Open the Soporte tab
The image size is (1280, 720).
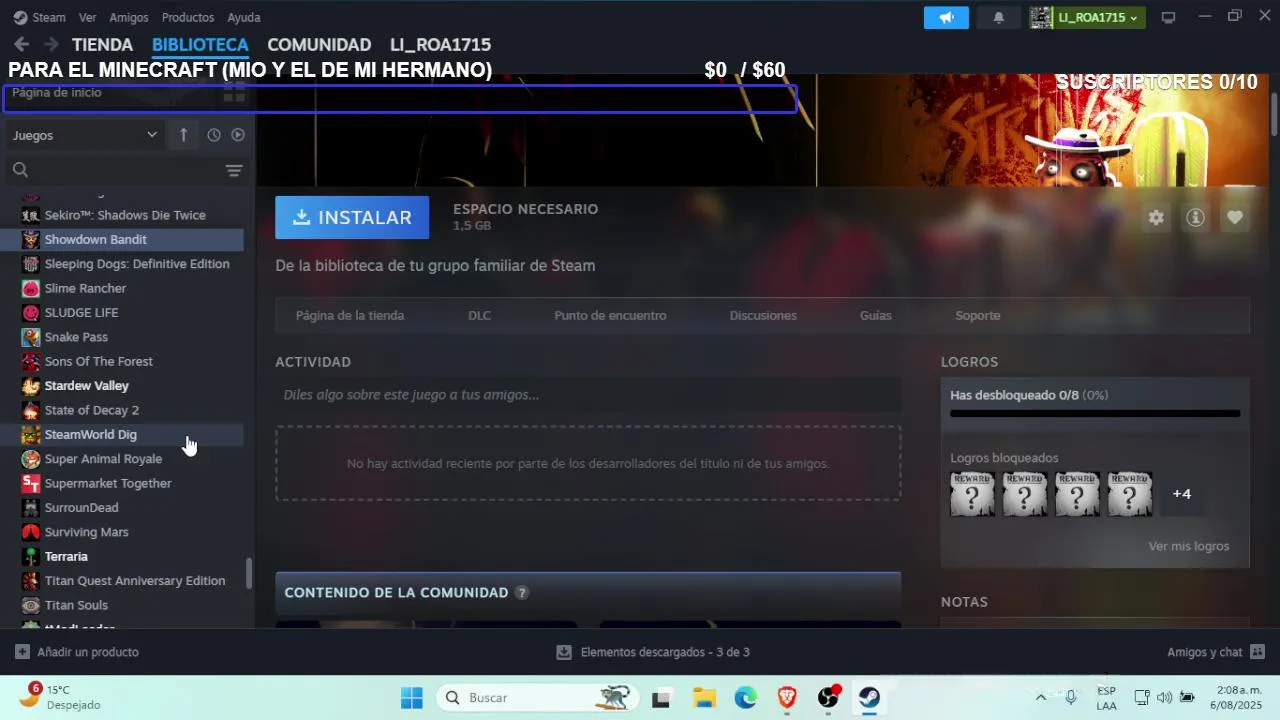977,315
